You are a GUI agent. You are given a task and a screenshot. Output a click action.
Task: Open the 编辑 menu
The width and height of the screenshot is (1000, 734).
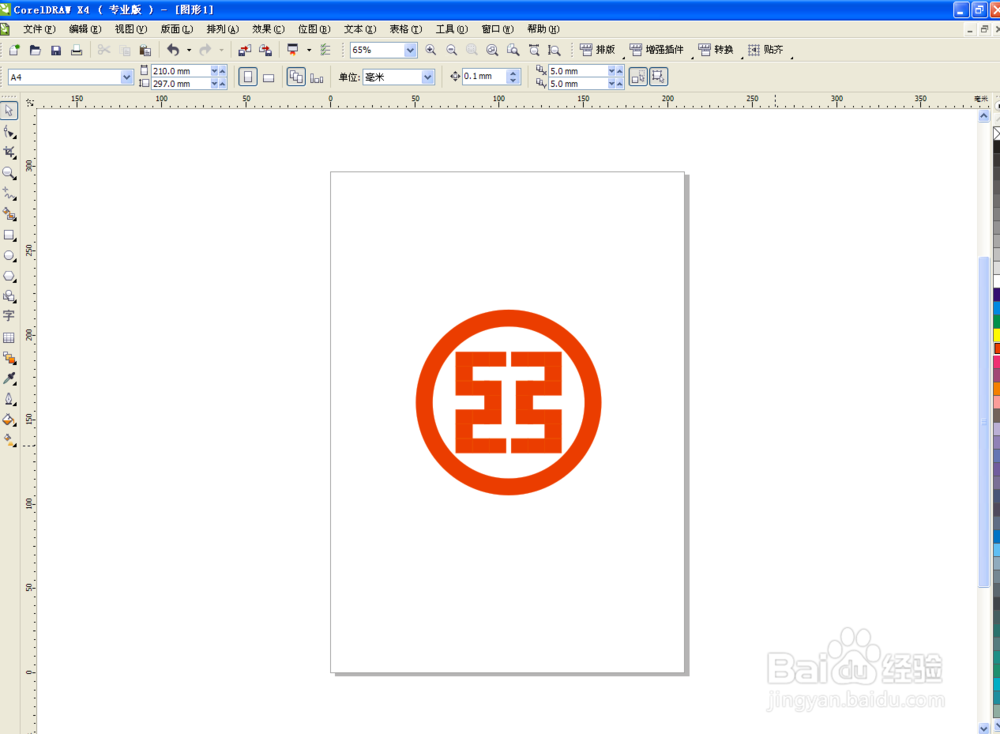tap(85, 29)
